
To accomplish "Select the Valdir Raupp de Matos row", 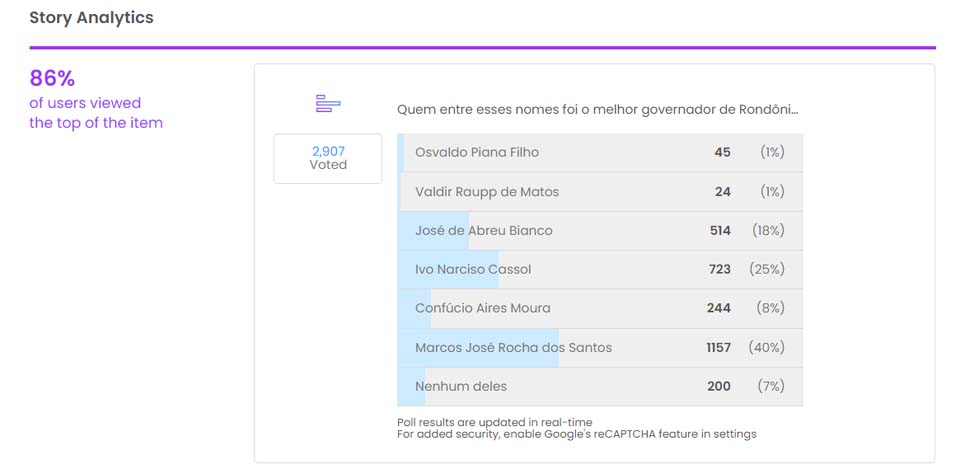I will tap(600, 192).
